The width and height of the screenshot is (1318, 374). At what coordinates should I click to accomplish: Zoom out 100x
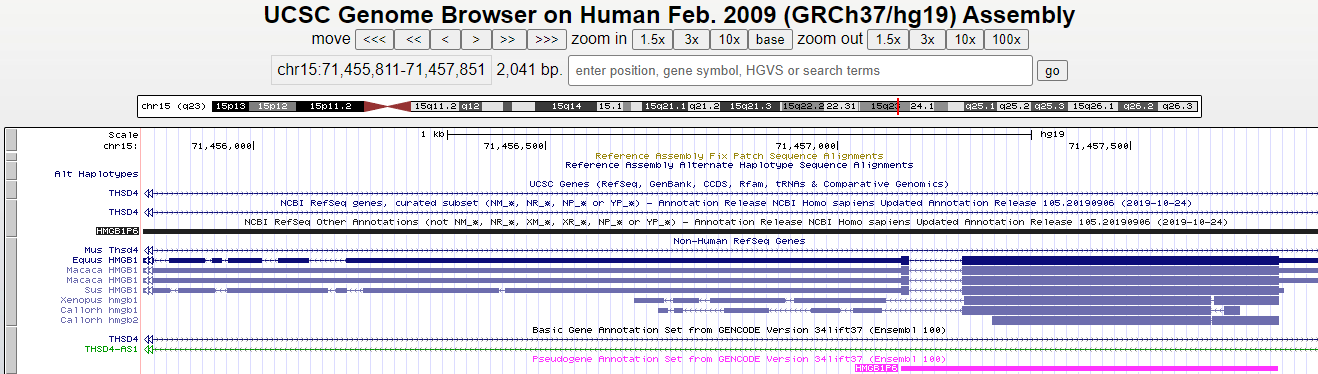click(x=1006, y=40)
